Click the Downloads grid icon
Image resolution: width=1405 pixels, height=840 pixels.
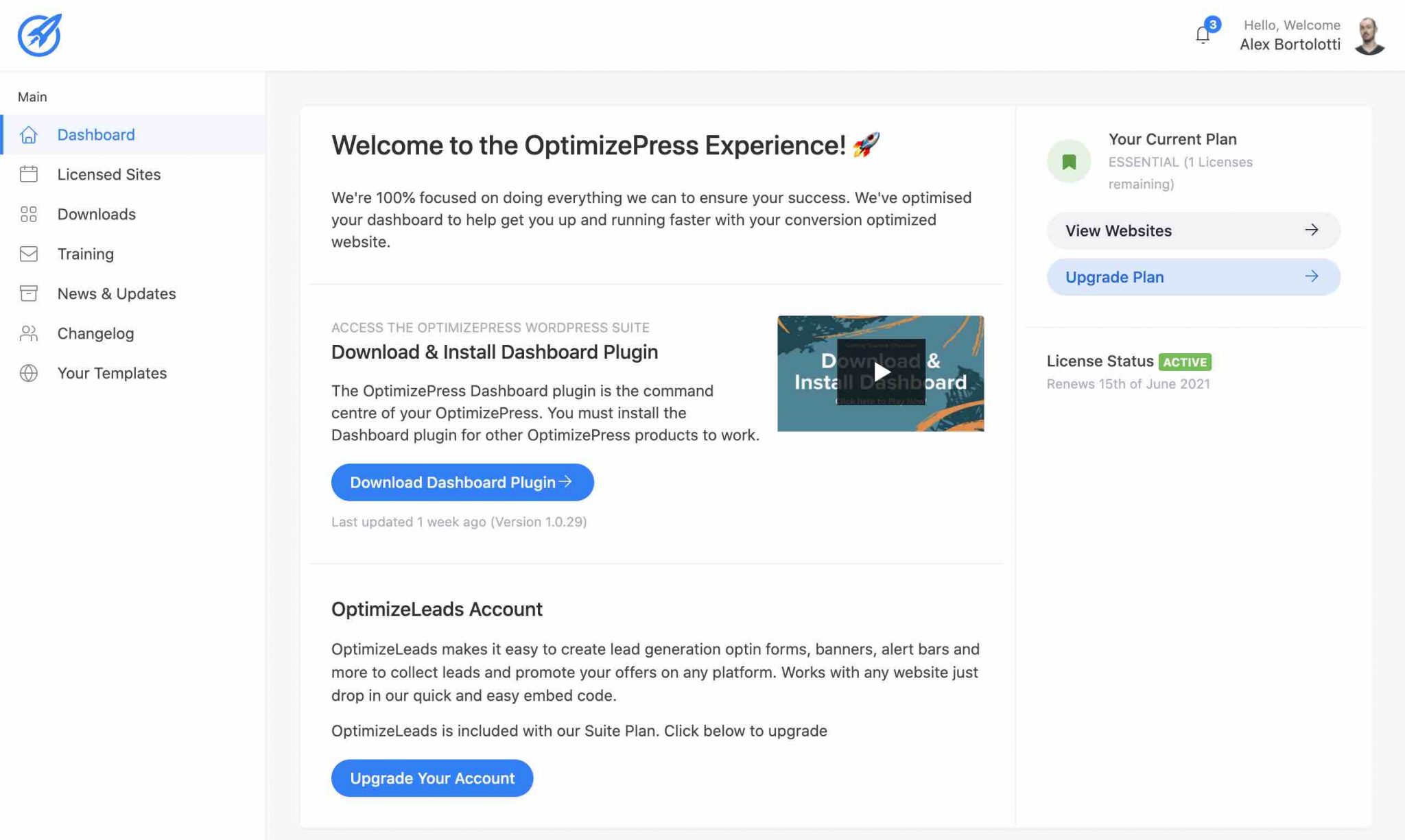[x=29, y=214]
